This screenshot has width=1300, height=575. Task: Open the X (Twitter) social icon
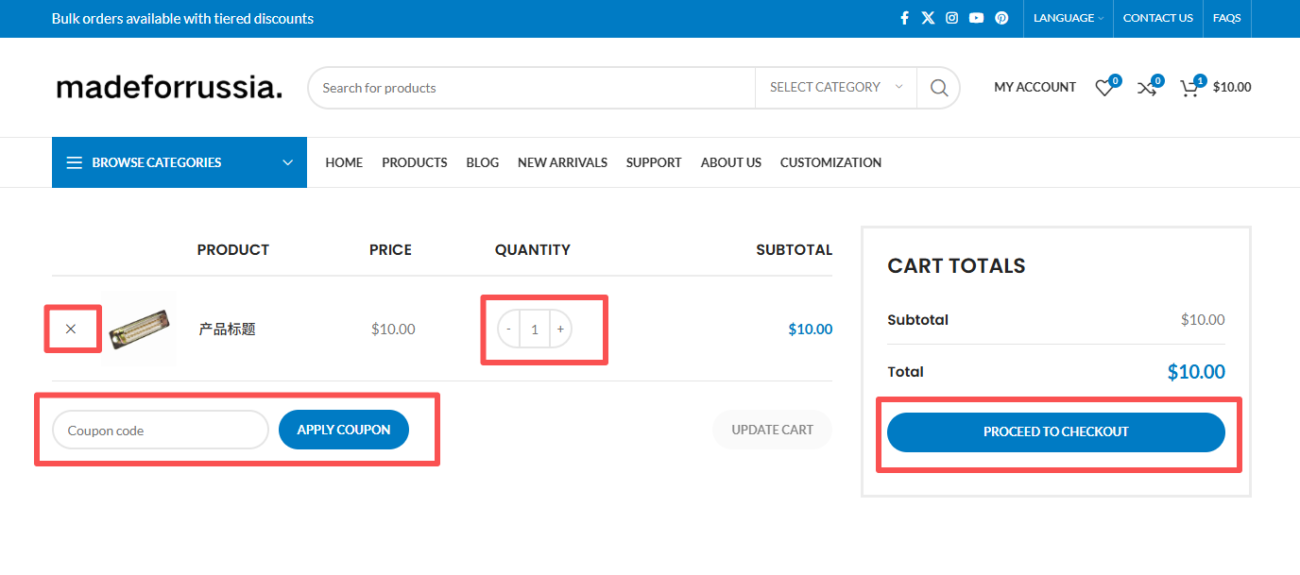(x=928, y=18)
